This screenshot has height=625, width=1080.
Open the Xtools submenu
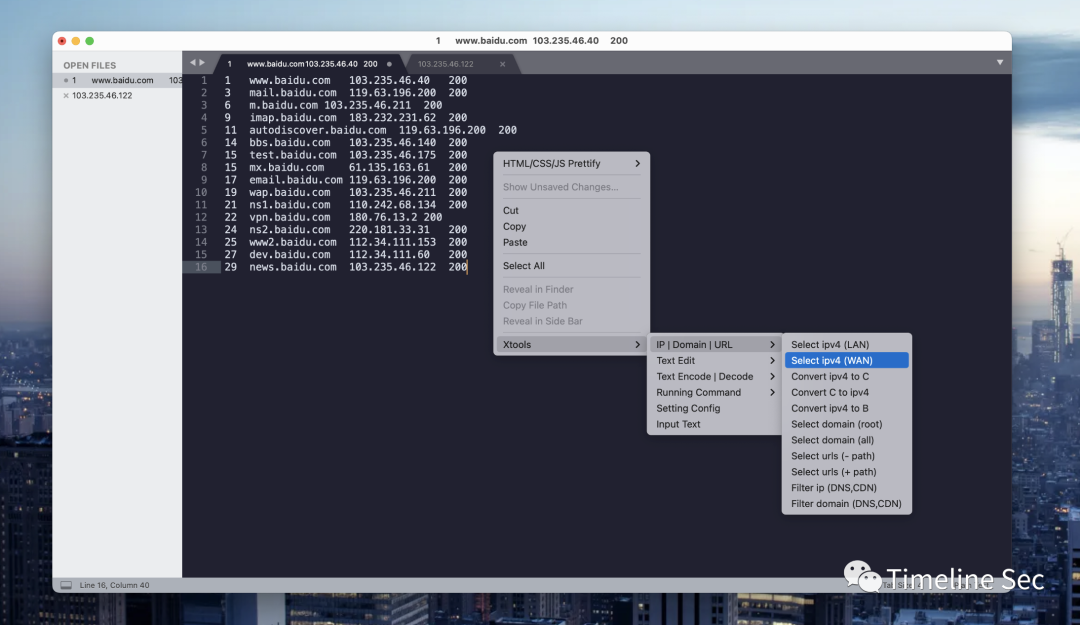[571, 345]
